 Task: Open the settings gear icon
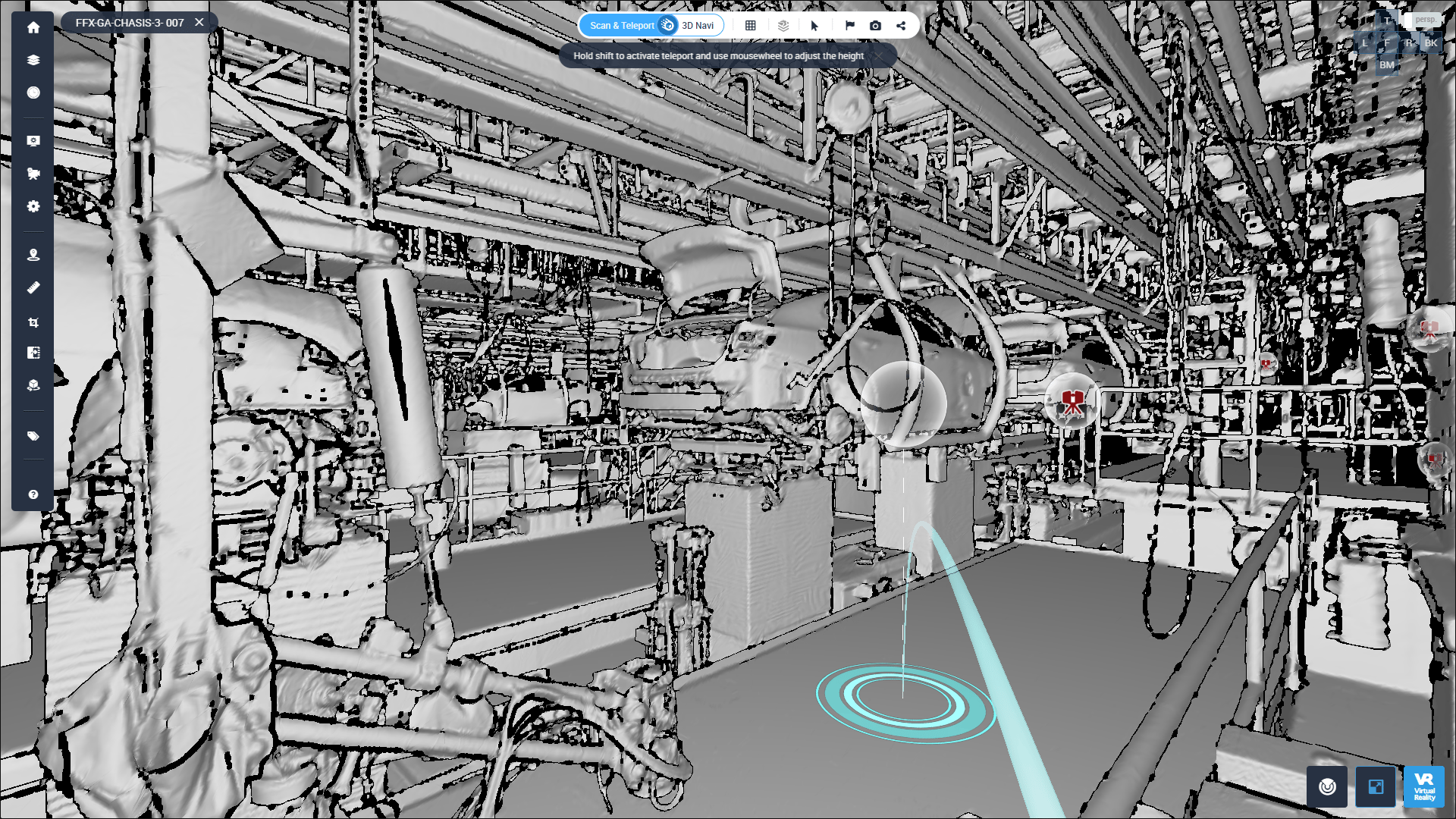[x=33, y=206]
